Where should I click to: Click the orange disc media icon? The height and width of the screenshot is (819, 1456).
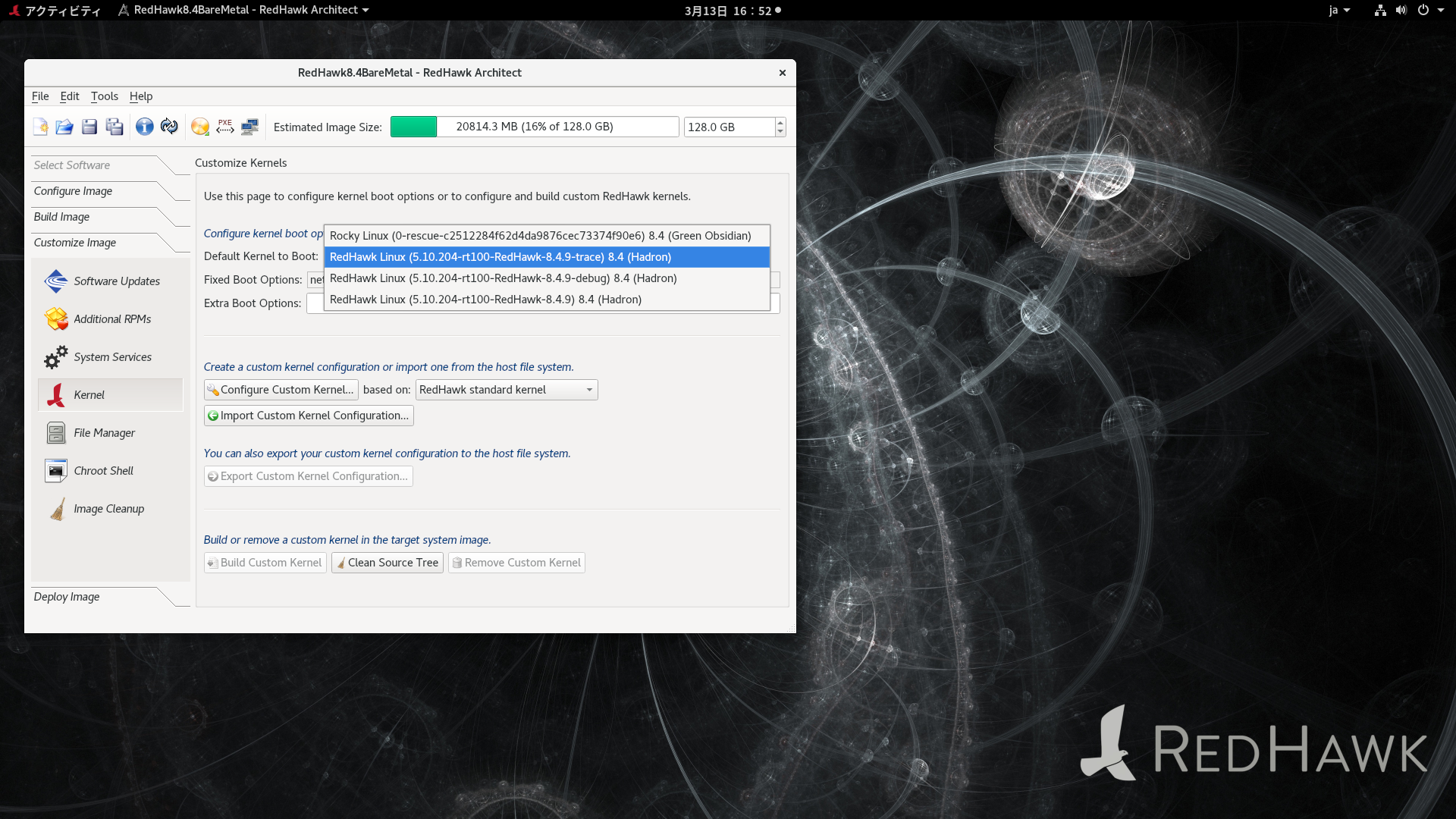[200, 127]
